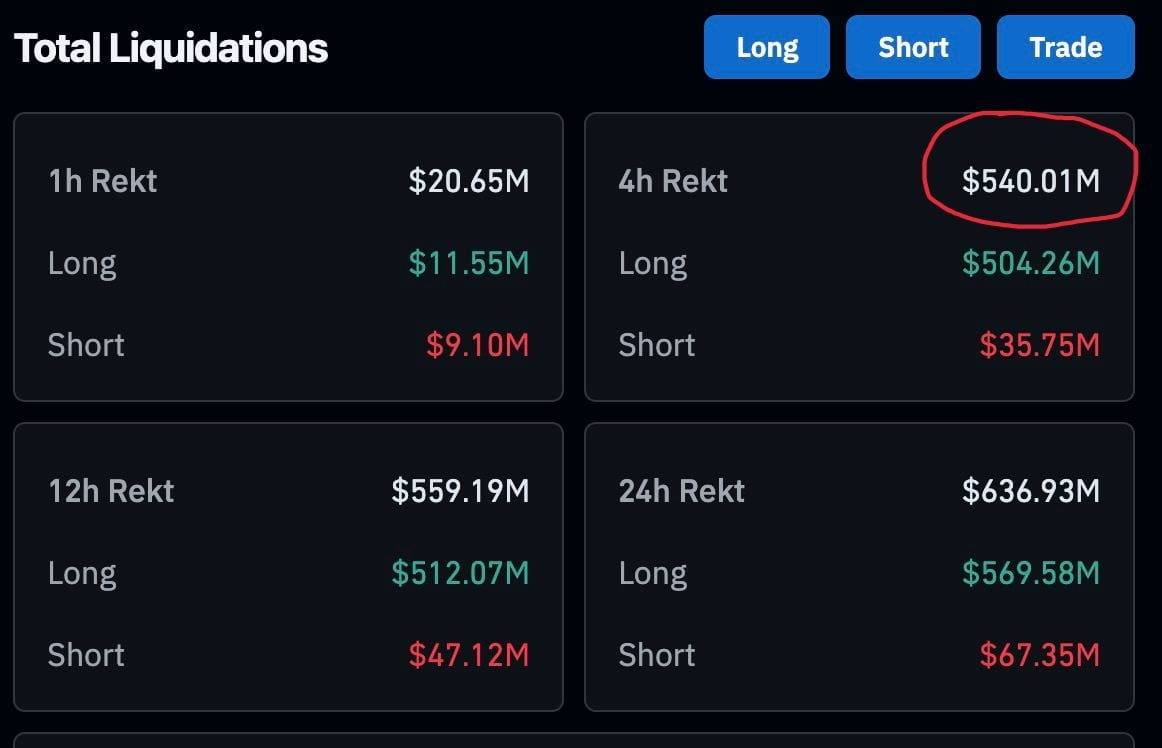Click 24h Long amount $569.58M

pyautogui.click(x=1030, y=573)
